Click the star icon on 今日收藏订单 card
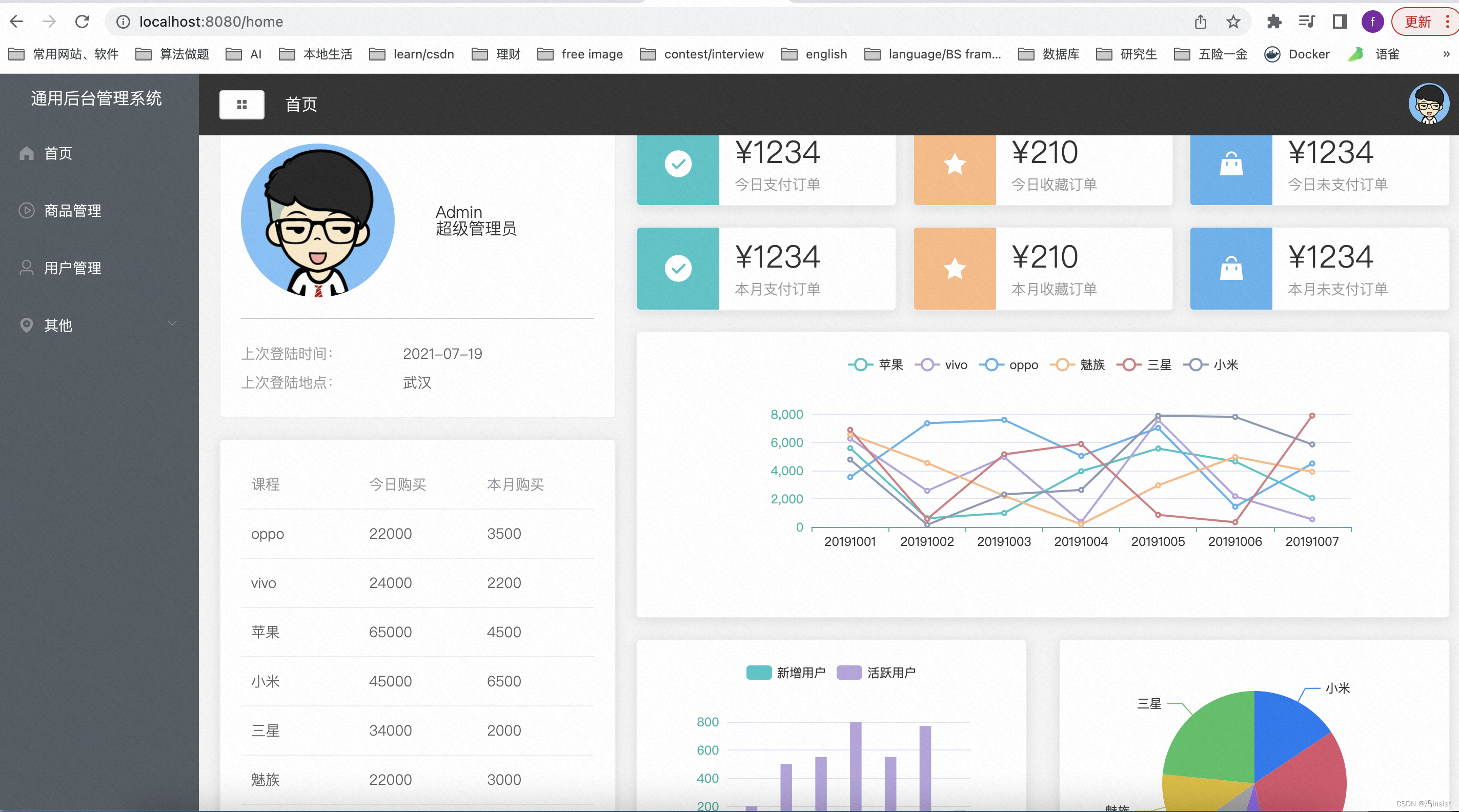Image resolution: width=1459 pixels, height=812 pixels. point(955,164)
